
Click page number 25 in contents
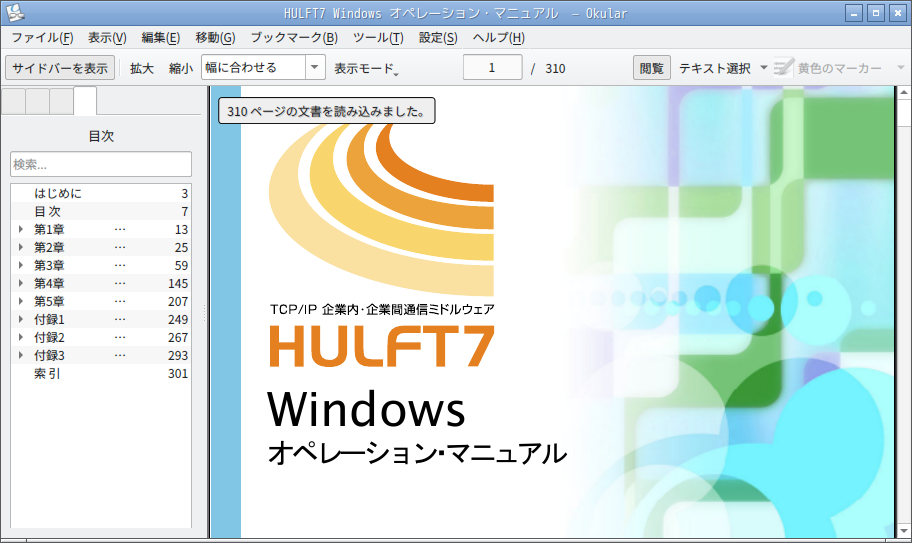[x=181, y=248]
